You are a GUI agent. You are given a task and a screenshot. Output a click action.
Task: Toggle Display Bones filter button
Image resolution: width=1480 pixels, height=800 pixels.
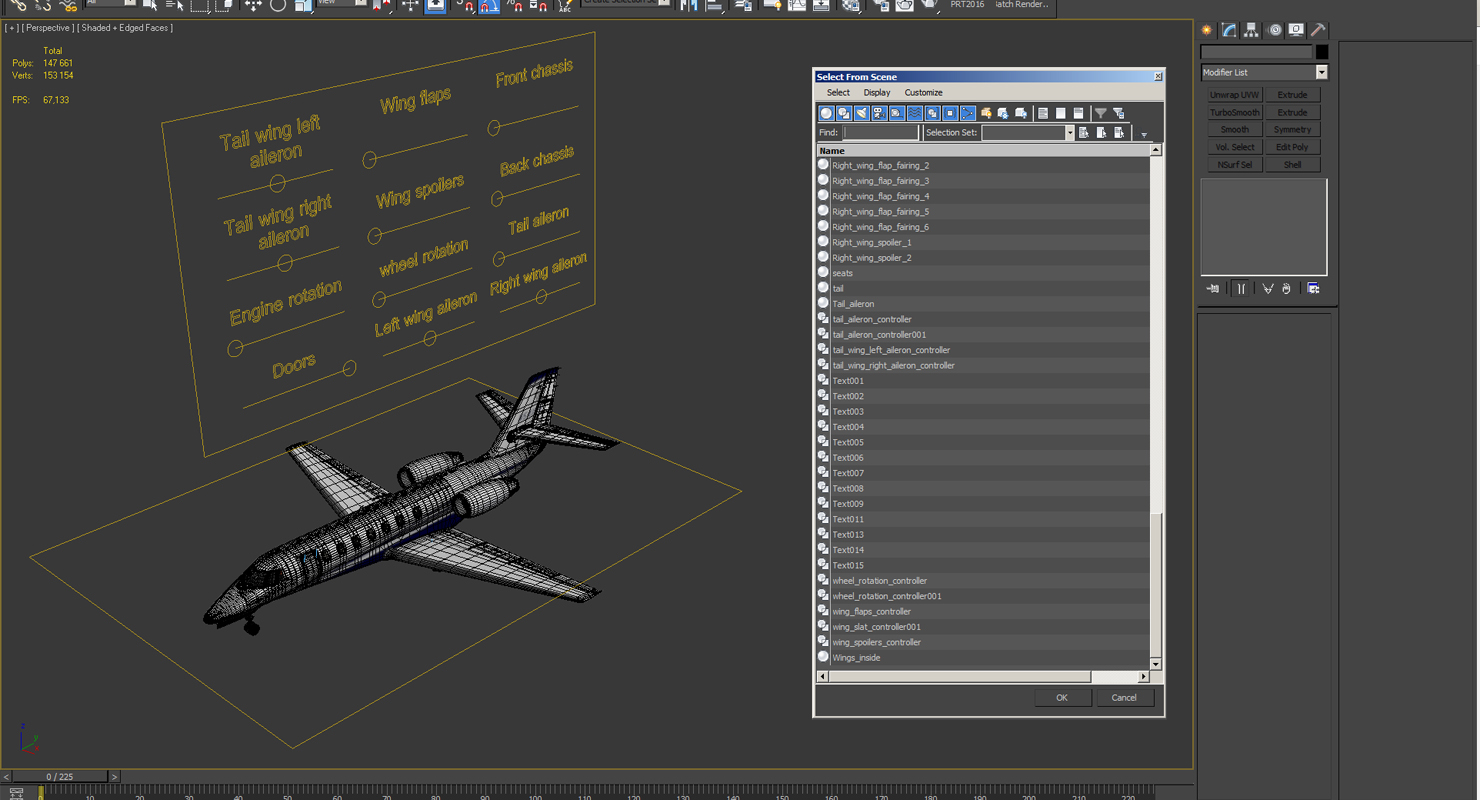click(968, 113)
